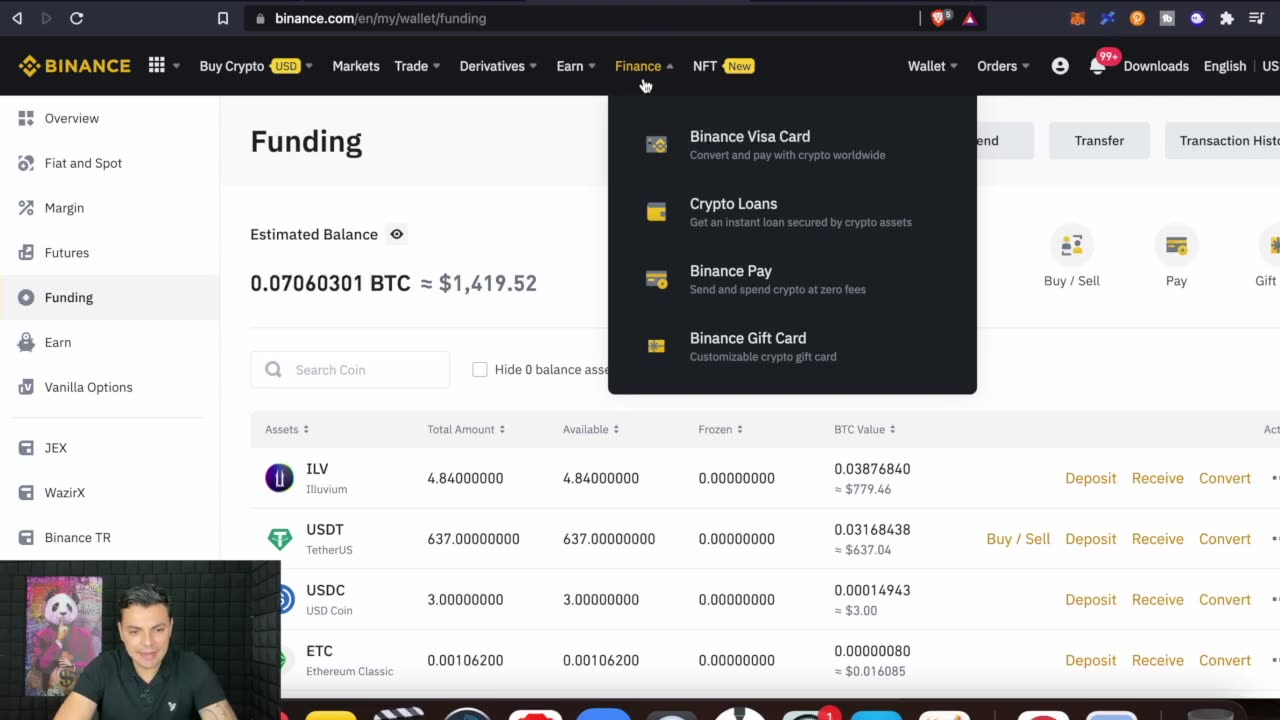The height and width of the screenshot is (720, 1280).
Task: Open the browser extensions puzzle icon
Action: pos(1227,18)
